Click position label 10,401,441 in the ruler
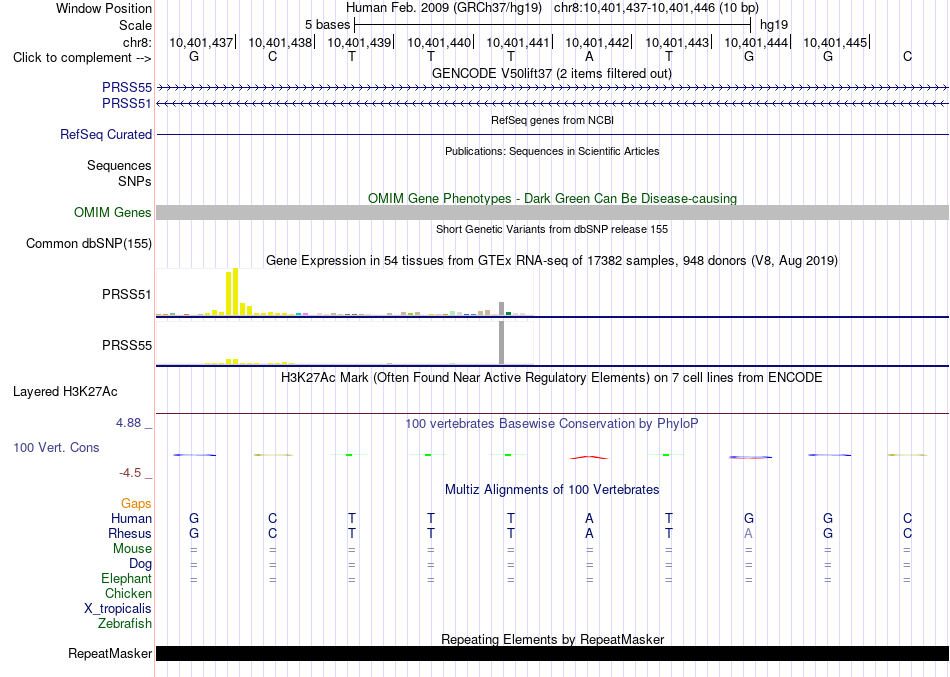Screen dimensions: 950x677 click(x=518, y=42)
